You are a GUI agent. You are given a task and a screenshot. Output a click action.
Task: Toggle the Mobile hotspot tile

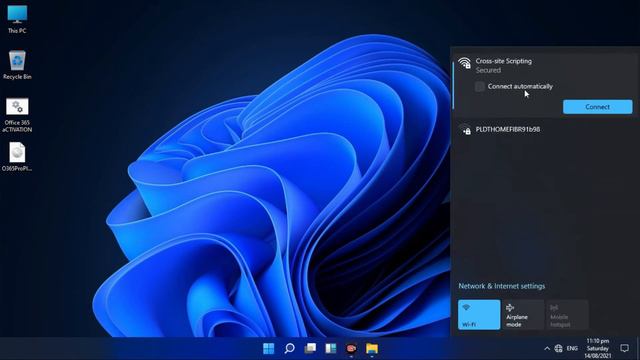[567, 315]
